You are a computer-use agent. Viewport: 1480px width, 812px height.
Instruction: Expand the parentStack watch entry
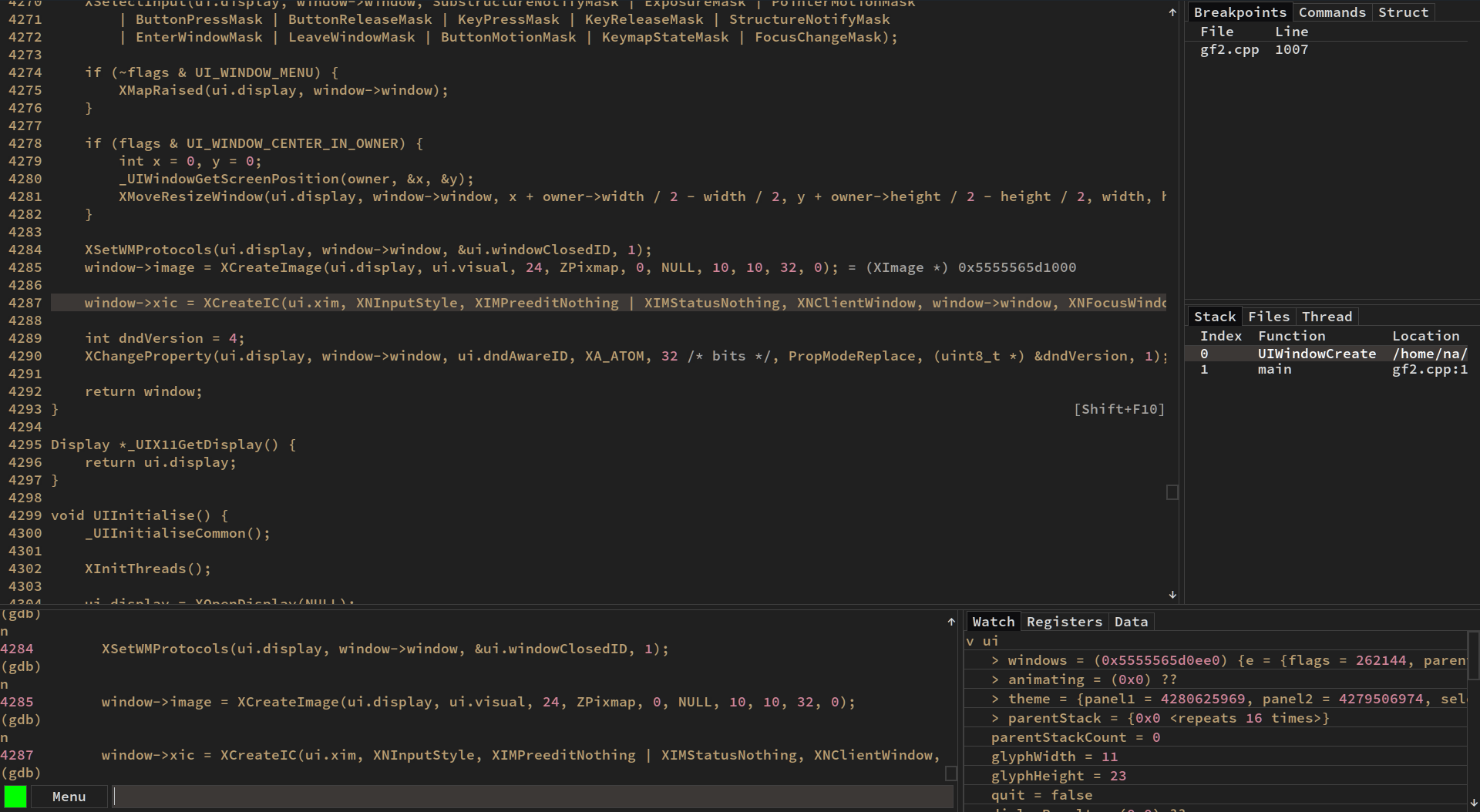point(995,718)
